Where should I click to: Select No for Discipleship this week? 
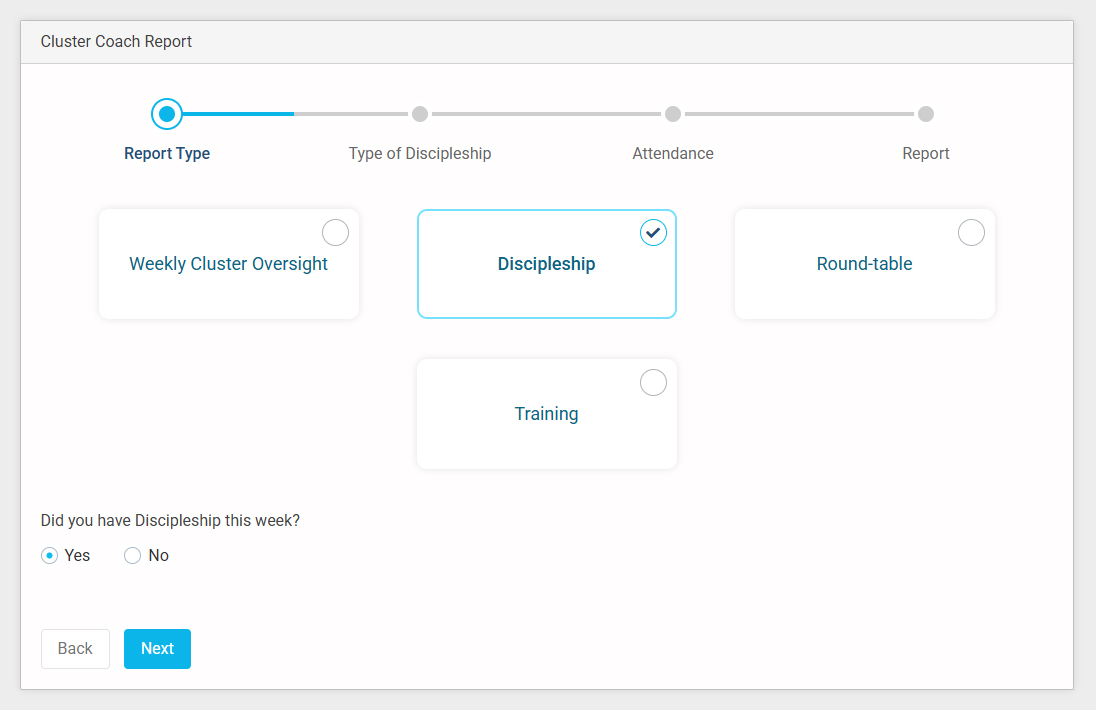[132, 556]
